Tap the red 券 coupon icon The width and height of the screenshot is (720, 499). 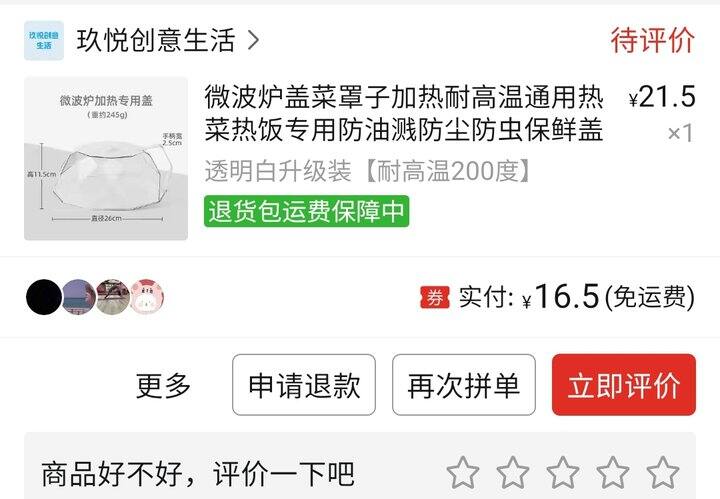(434, 297)
